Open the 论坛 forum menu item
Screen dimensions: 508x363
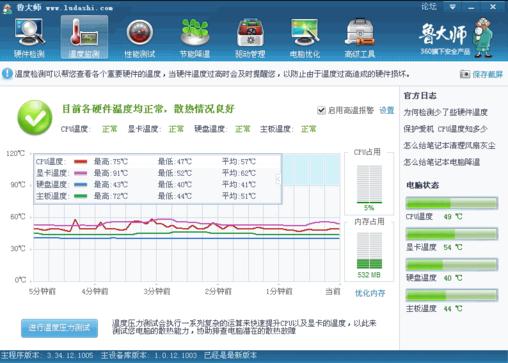tap(429, 7)
